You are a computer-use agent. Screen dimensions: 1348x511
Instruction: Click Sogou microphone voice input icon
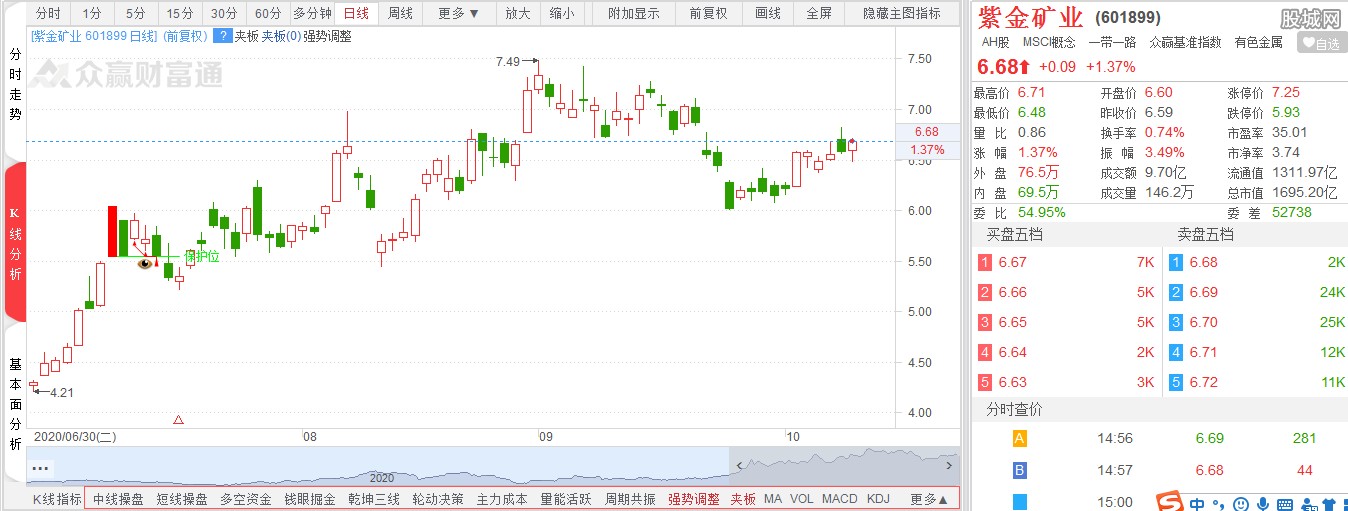(x=1263, y=504)
